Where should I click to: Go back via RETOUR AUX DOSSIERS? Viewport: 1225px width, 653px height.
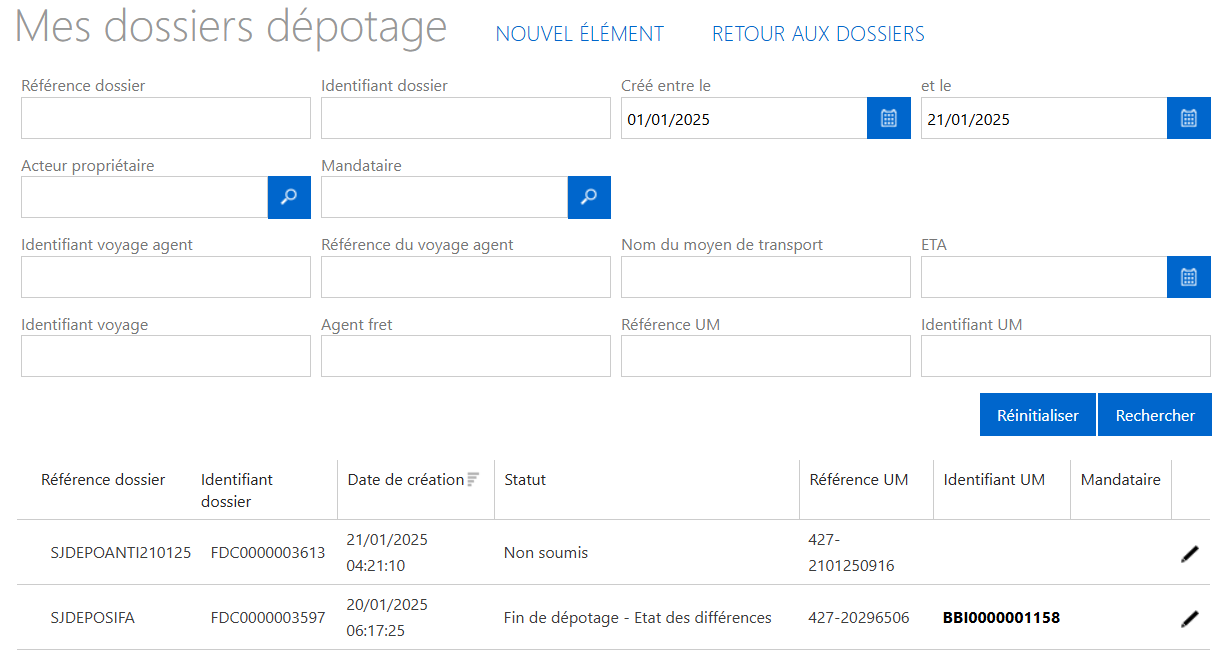tap(817, 34)
